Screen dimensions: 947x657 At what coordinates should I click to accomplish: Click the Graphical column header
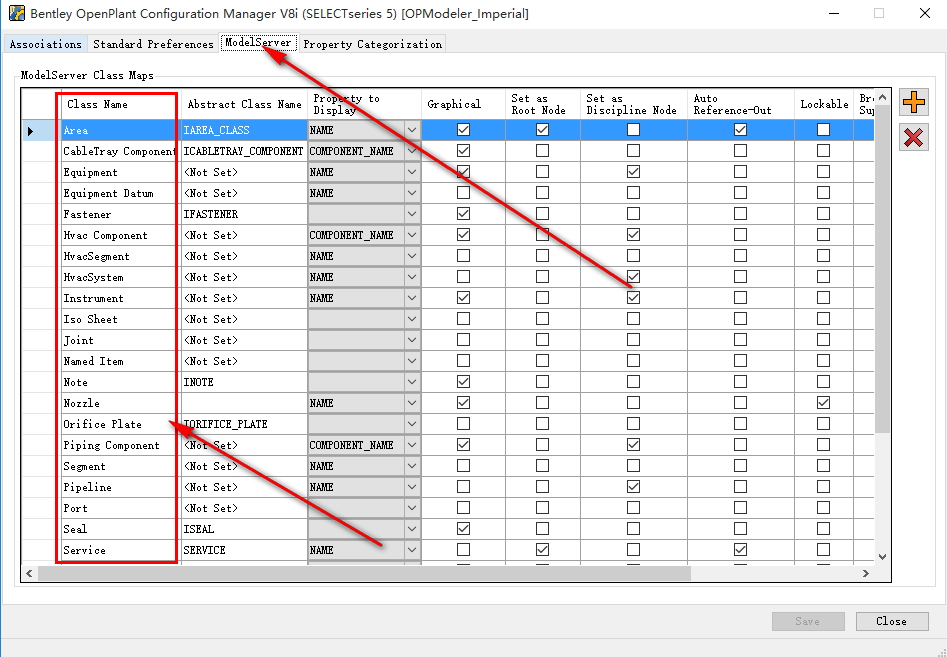coord(463,104)
